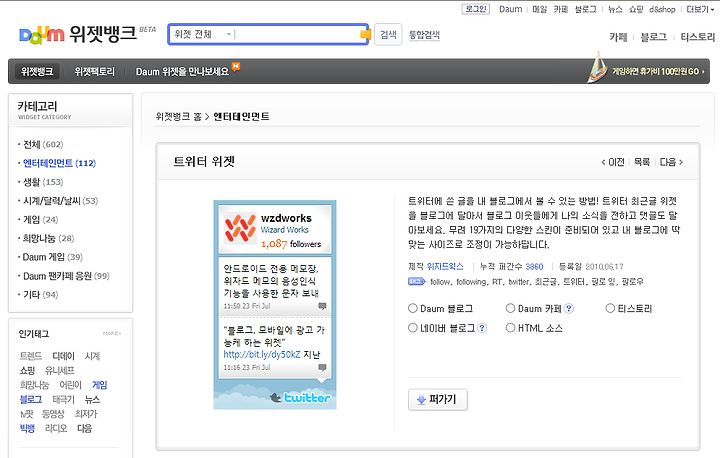This screenshot has width=720, height=458.
Task: Select 시계/달력/날씨 (53) category
Action: pos(60,201)
